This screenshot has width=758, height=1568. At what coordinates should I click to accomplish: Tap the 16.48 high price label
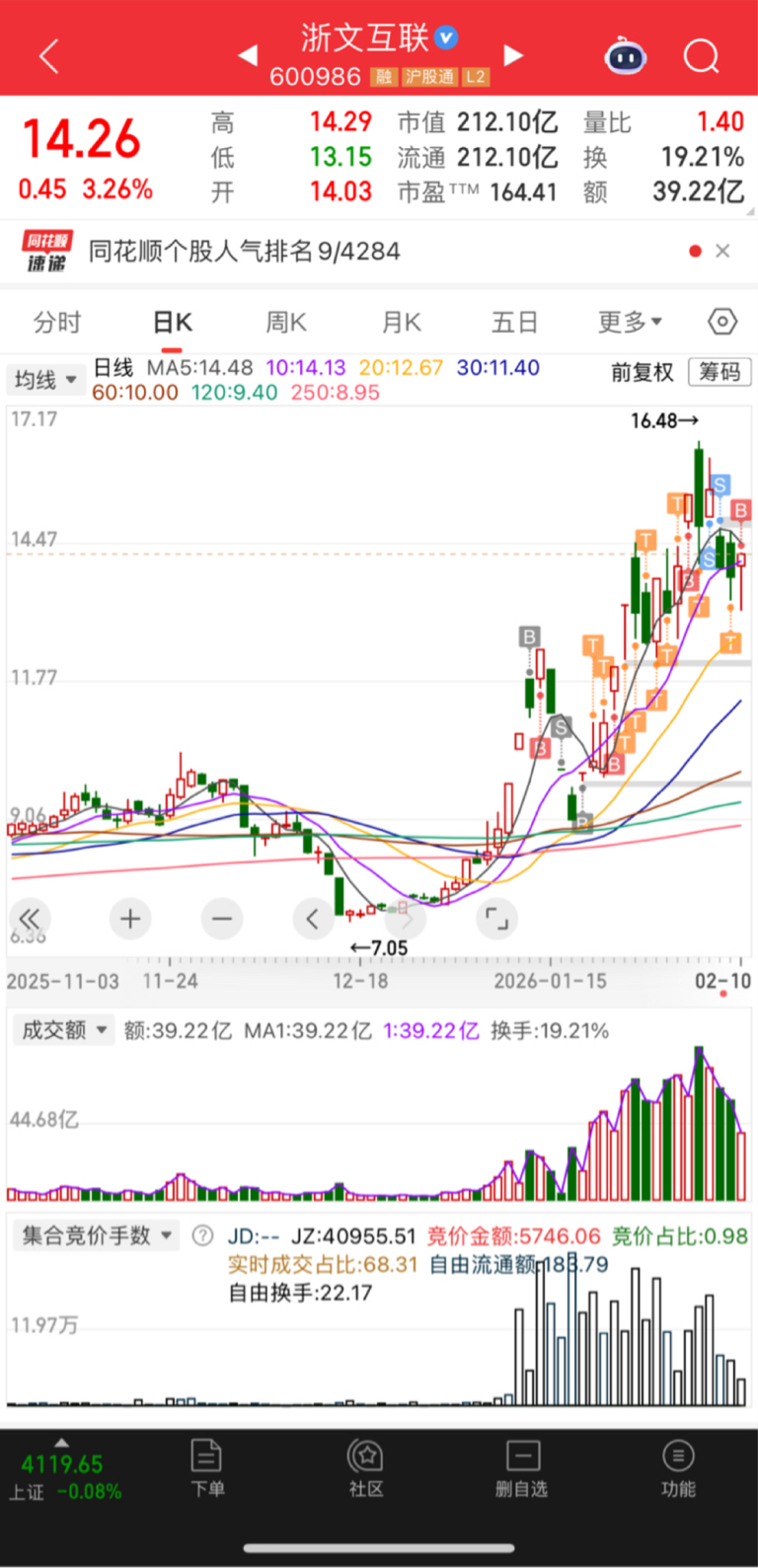(665, 421)
